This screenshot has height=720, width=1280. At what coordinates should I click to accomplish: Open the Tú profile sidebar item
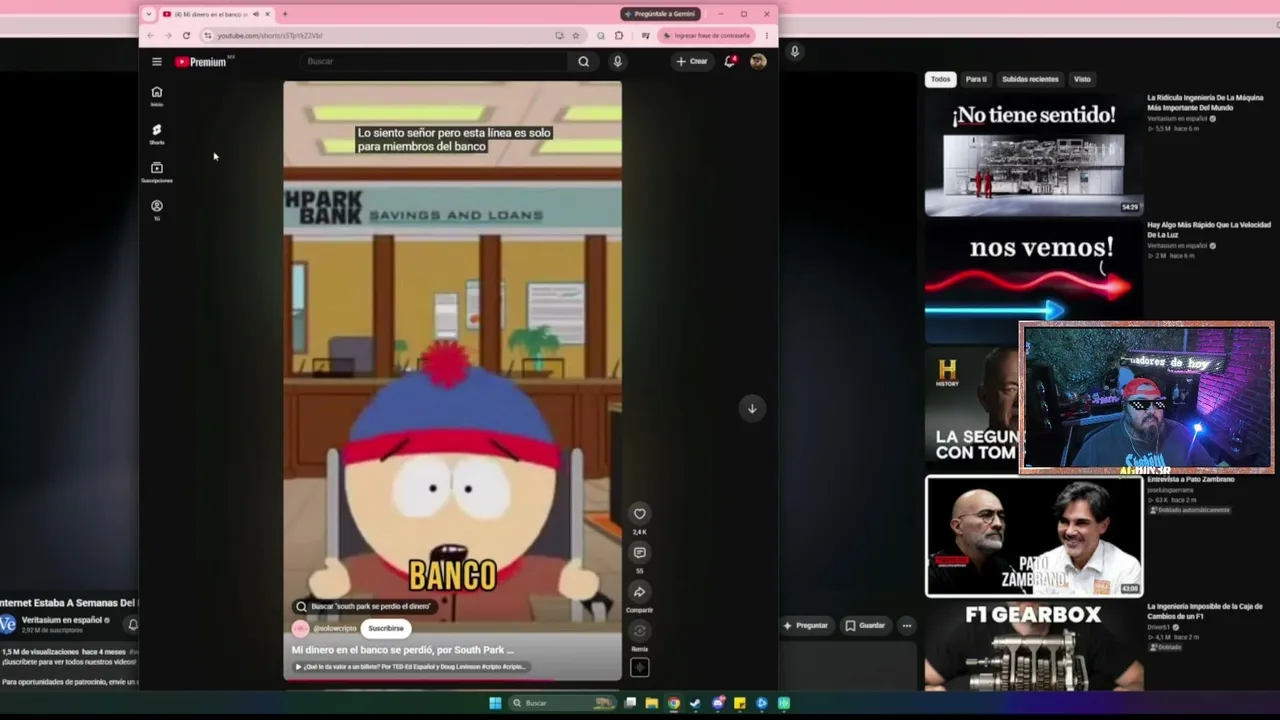coord(157,210)
